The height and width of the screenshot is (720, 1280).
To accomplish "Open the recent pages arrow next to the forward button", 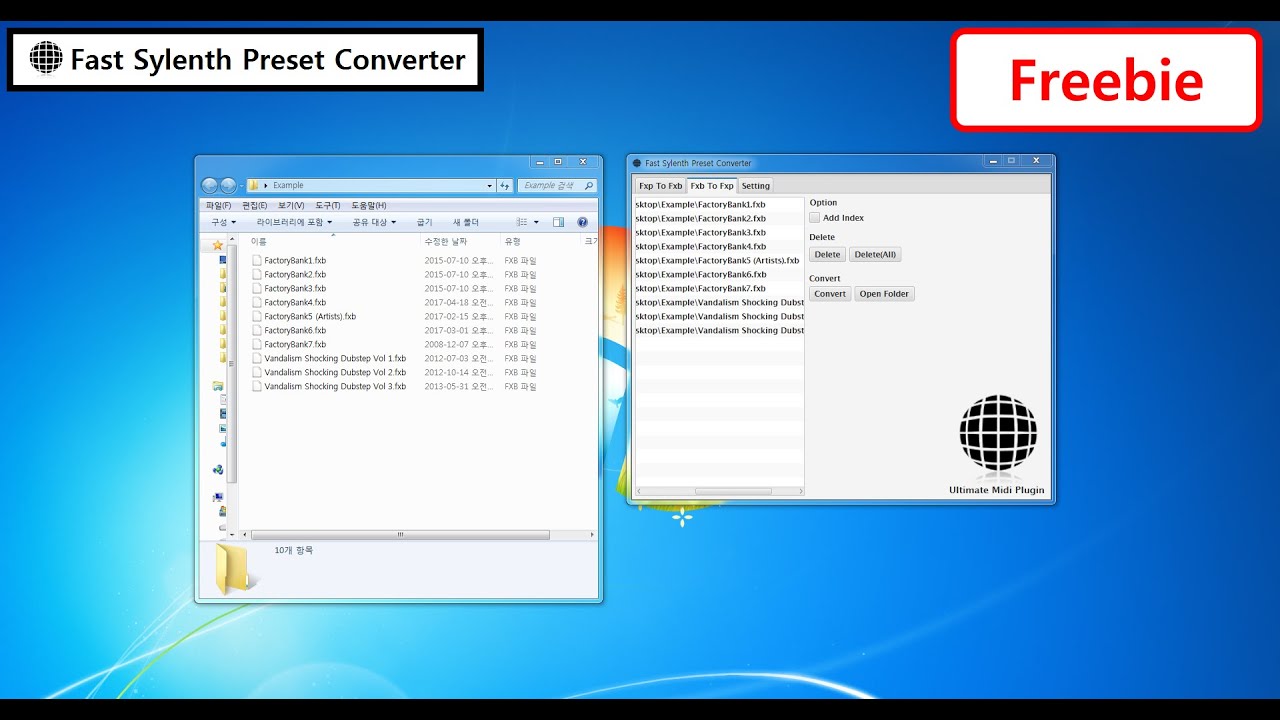I will pyautogui.click(x=240, y=186).
